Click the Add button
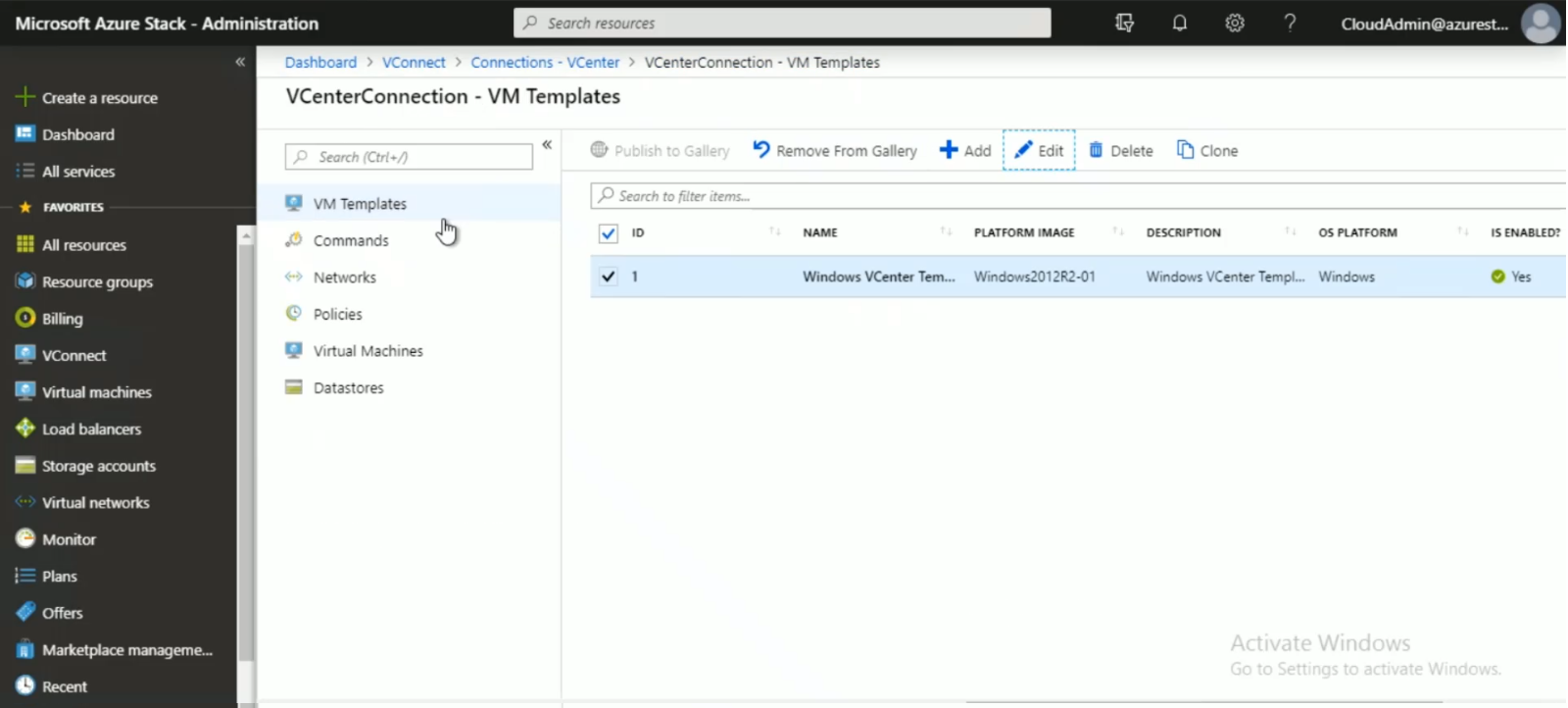The image size is (1568, 708). pyautogui.click(x=965, y=150)
